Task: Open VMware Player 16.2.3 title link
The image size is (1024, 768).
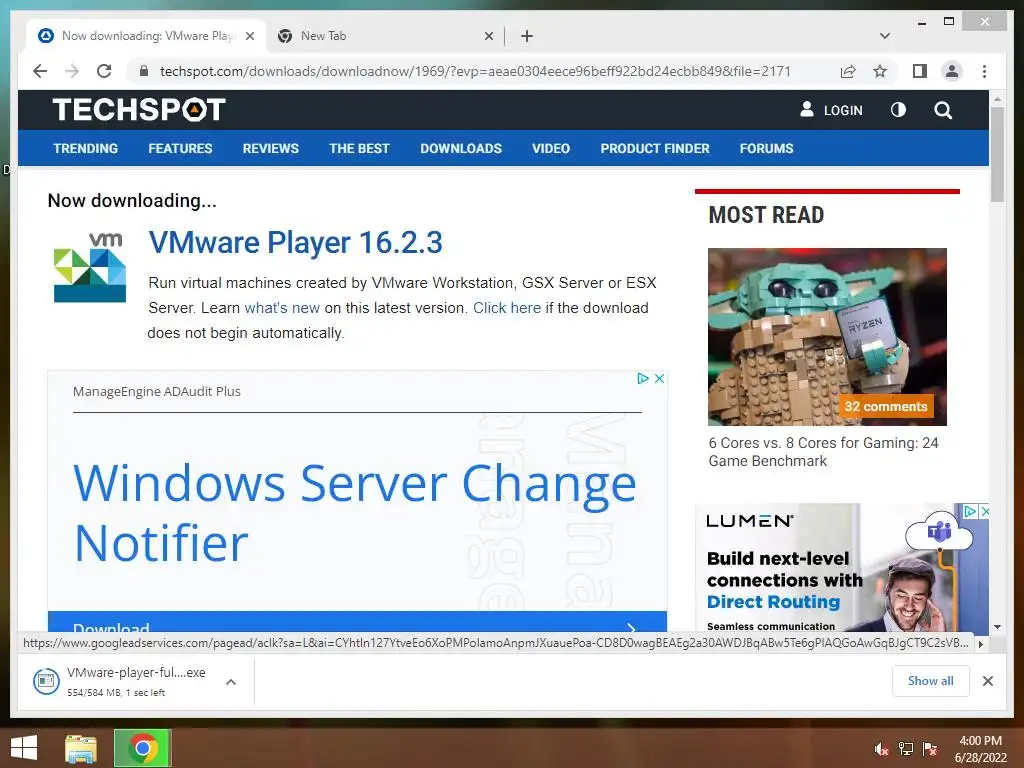Action: [x=295, y=242]
